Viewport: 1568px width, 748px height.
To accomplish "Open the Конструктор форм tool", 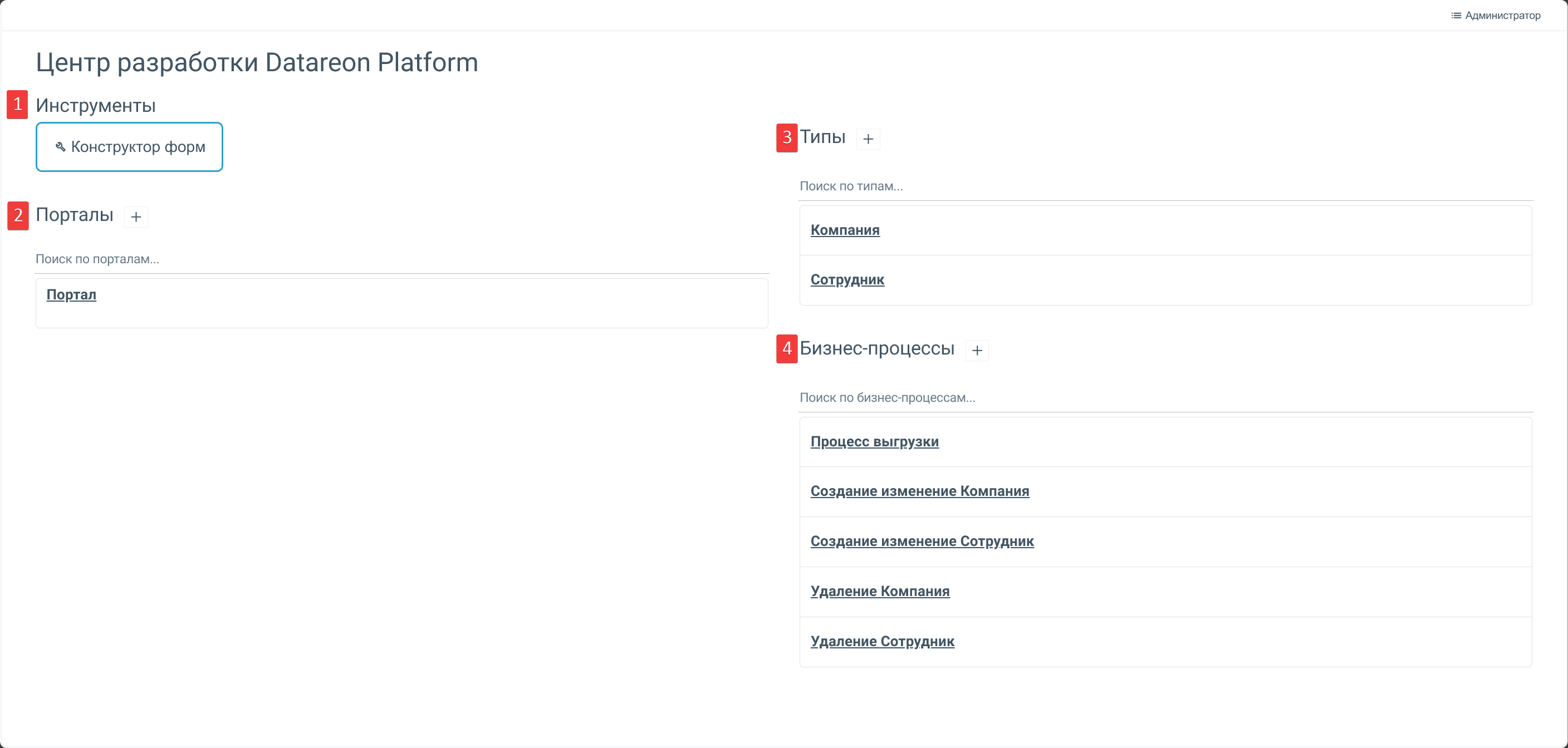I will click(x=138, y=147).
